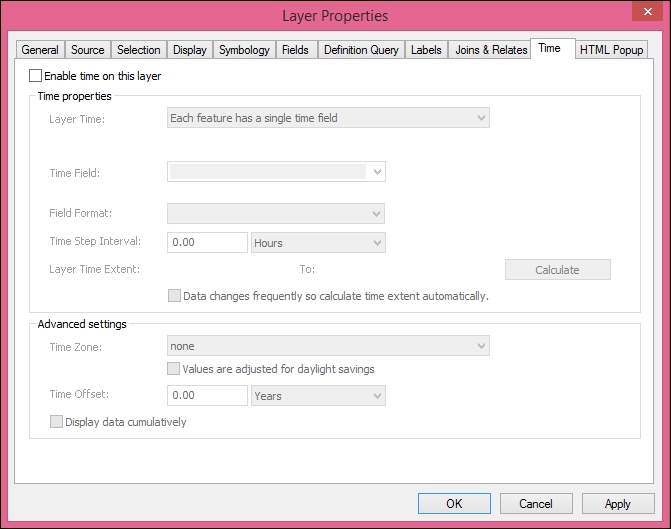Screen dimensions: 671x529
Task: Open the Joins & Relates tab
Action: (x=491, y=50)
